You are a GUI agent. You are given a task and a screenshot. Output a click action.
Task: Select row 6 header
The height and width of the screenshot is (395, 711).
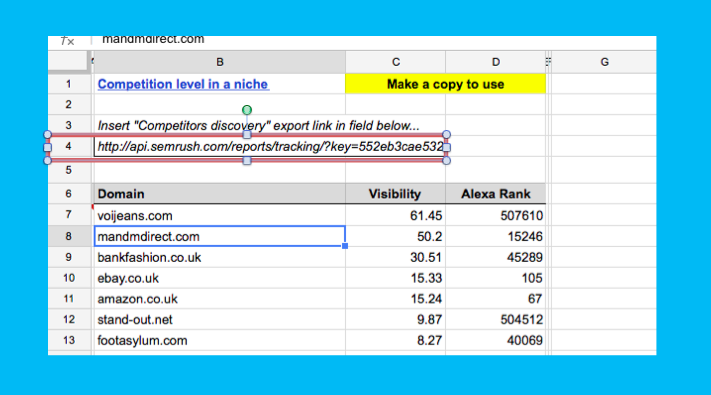[x=69, y=194]
